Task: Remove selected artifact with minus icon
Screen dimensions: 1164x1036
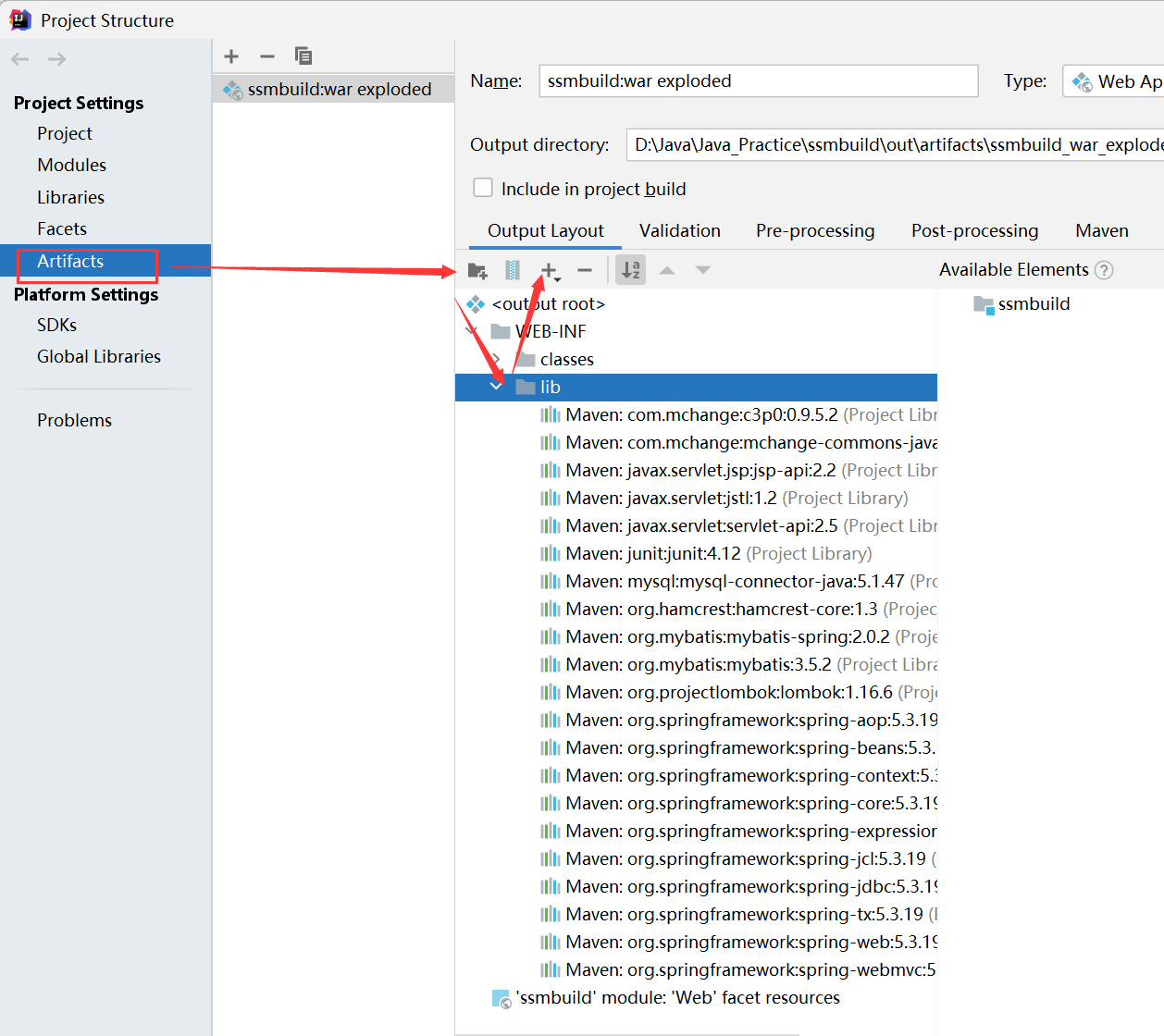Action: point(267,56)
